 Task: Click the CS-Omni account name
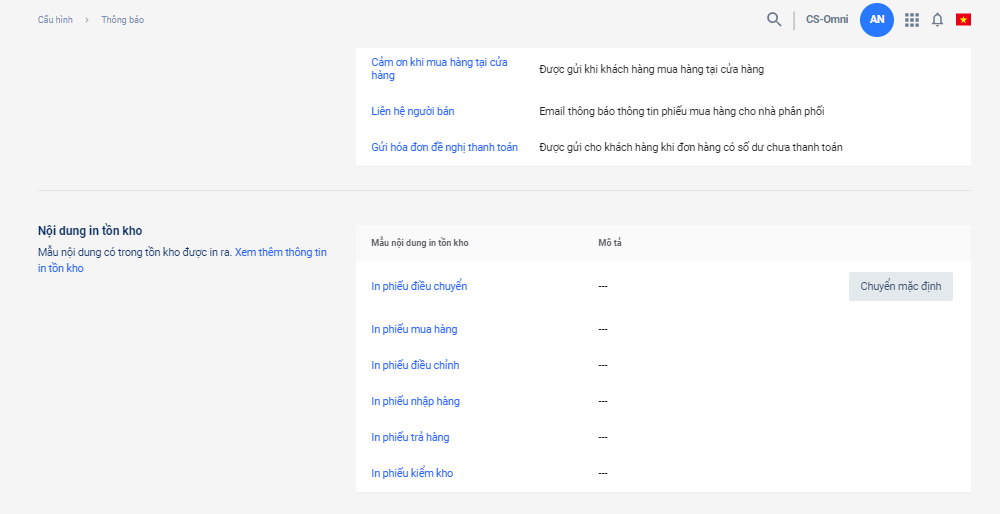coord(827,19)
